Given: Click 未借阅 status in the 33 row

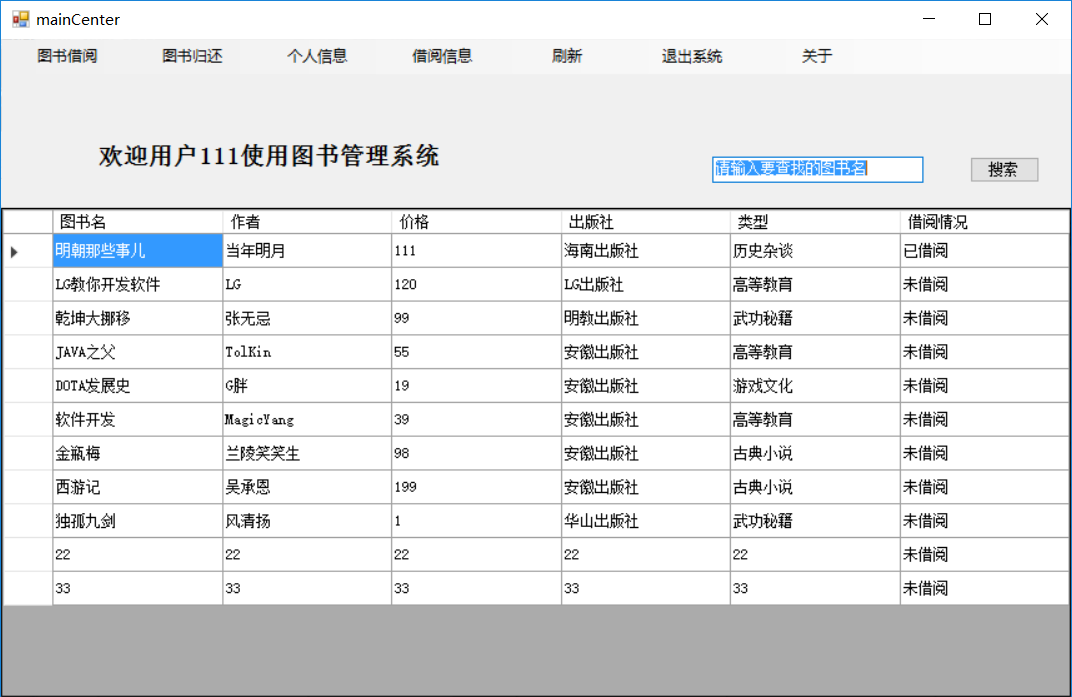Looking at the screenshot, I should click(x=984, y=588).
